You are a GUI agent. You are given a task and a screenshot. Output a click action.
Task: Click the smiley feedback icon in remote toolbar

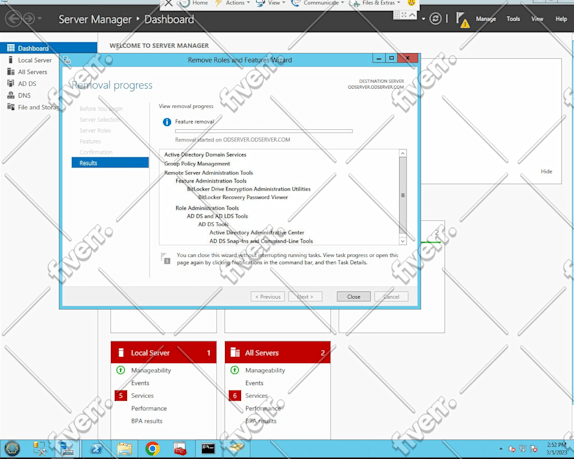(411, 3)
